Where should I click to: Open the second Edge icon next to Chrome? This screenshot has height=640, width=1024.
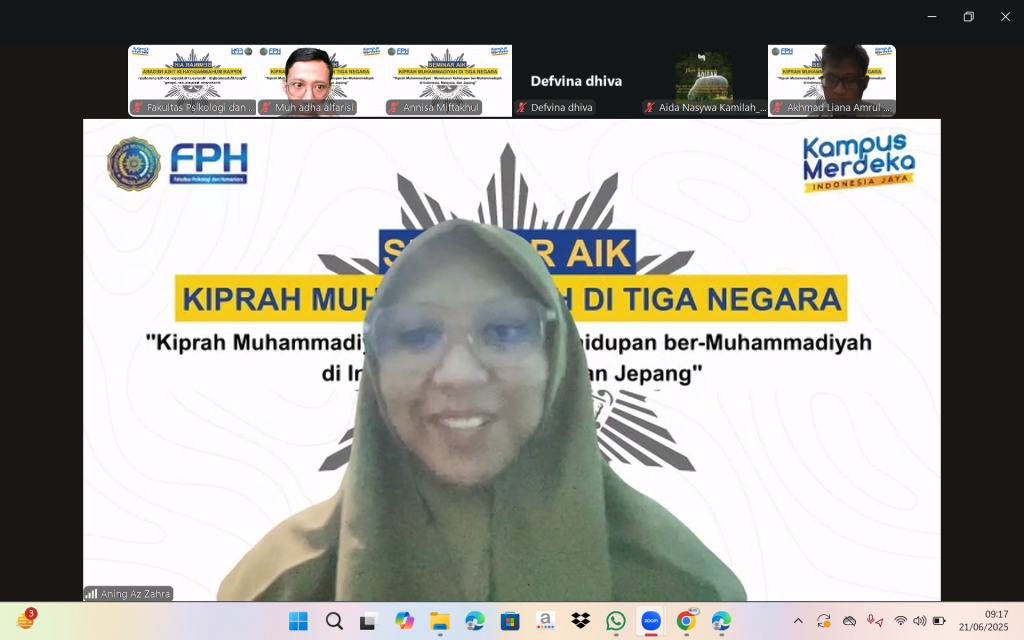(722, 621)
